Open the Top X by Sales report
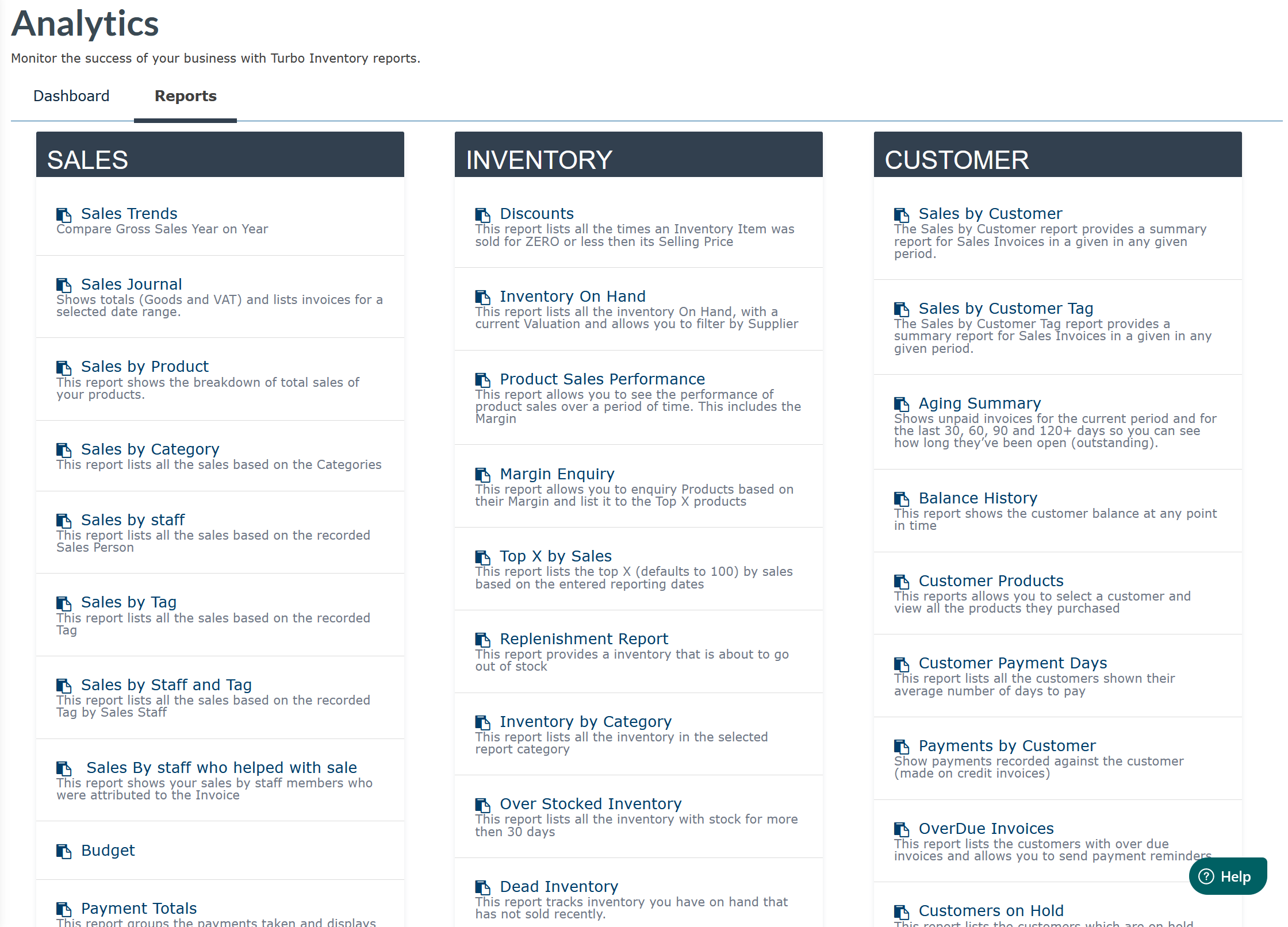The width and height of the screenshot is (1288, 927). (x=555, y=556)
